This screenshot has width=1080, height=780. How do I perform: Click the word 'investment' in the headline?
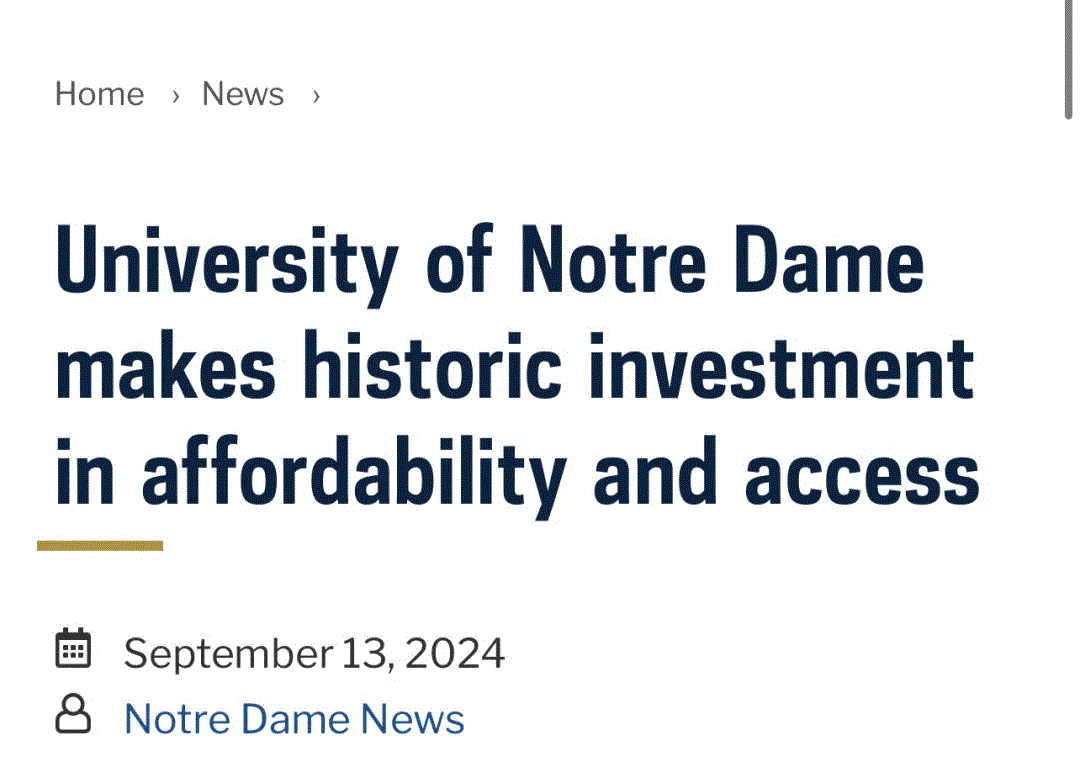(x=782, y=367)
